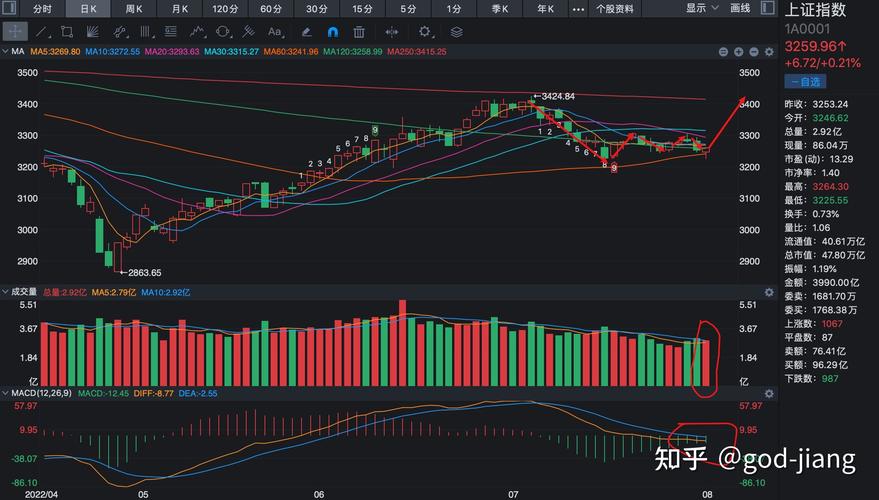This screenshot has width=879, height=500.
Task: Select the crosshair cursor tool
Action: coord(18,32)
